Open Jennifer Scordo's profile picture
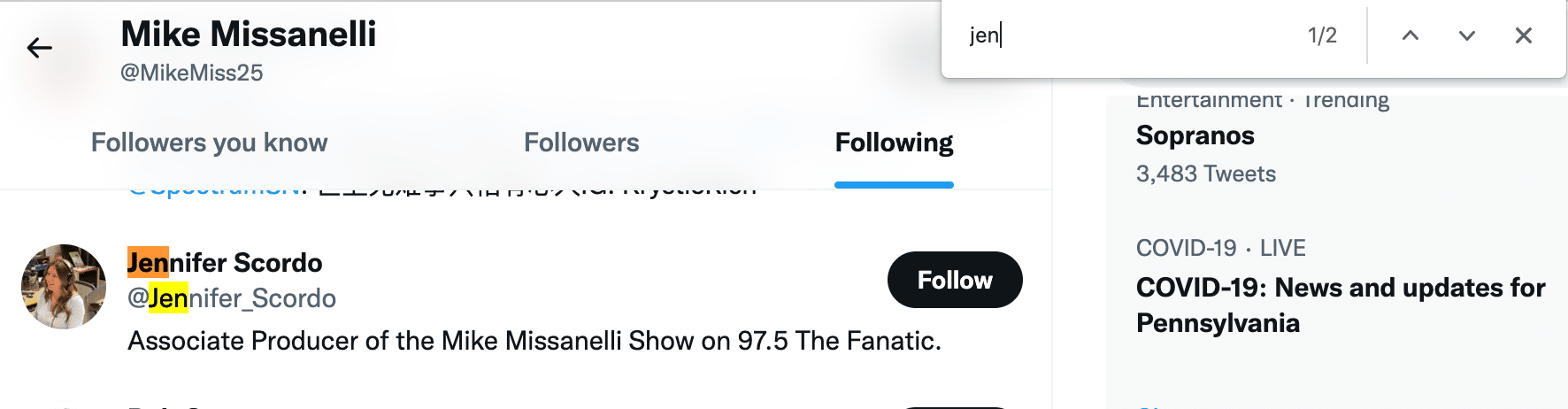 [x=64, y=287]
